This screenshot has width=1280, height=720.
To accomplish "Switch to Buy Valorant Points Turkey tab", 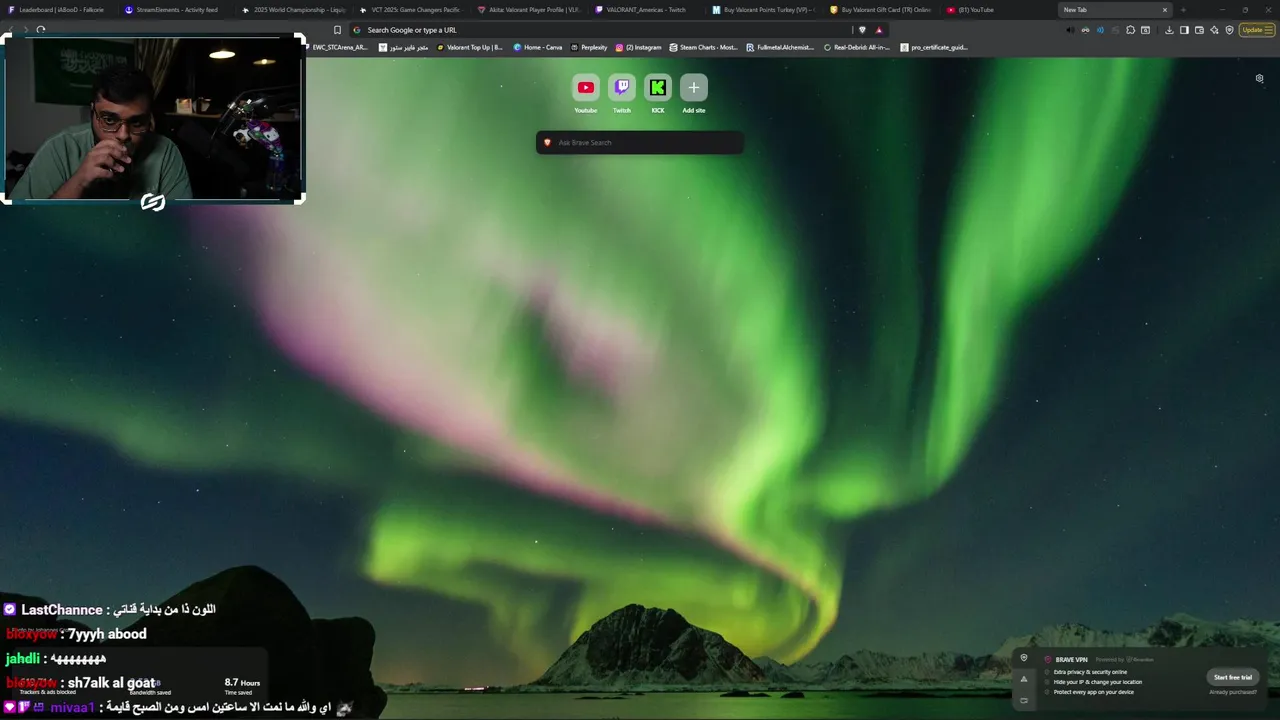I will [x=764, y=10].
